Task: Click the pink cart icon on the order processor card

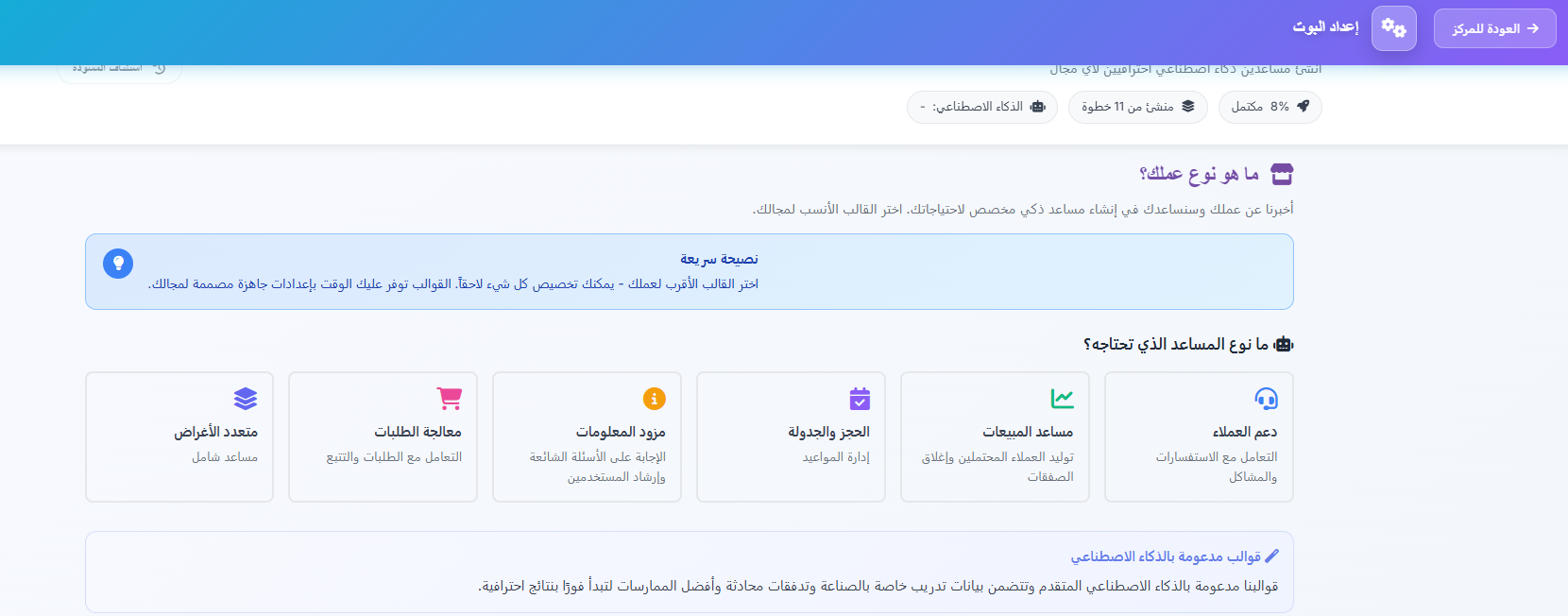Action: coord(450,399)
